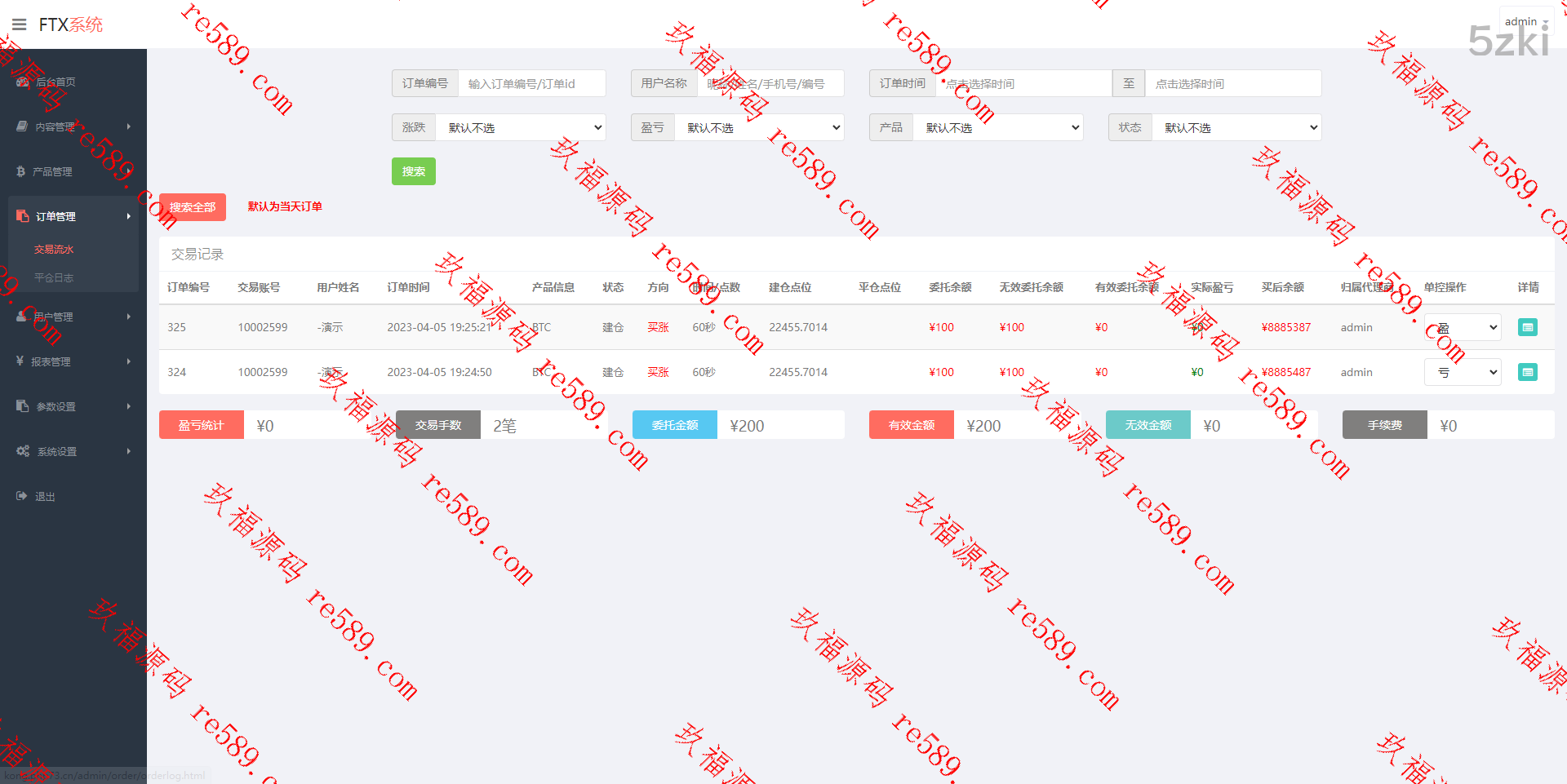The width and height of the screenshot is (1567, 784).
Task: Open 单控操作 dropdown for order 324
Action: (x=1463, y=372)
